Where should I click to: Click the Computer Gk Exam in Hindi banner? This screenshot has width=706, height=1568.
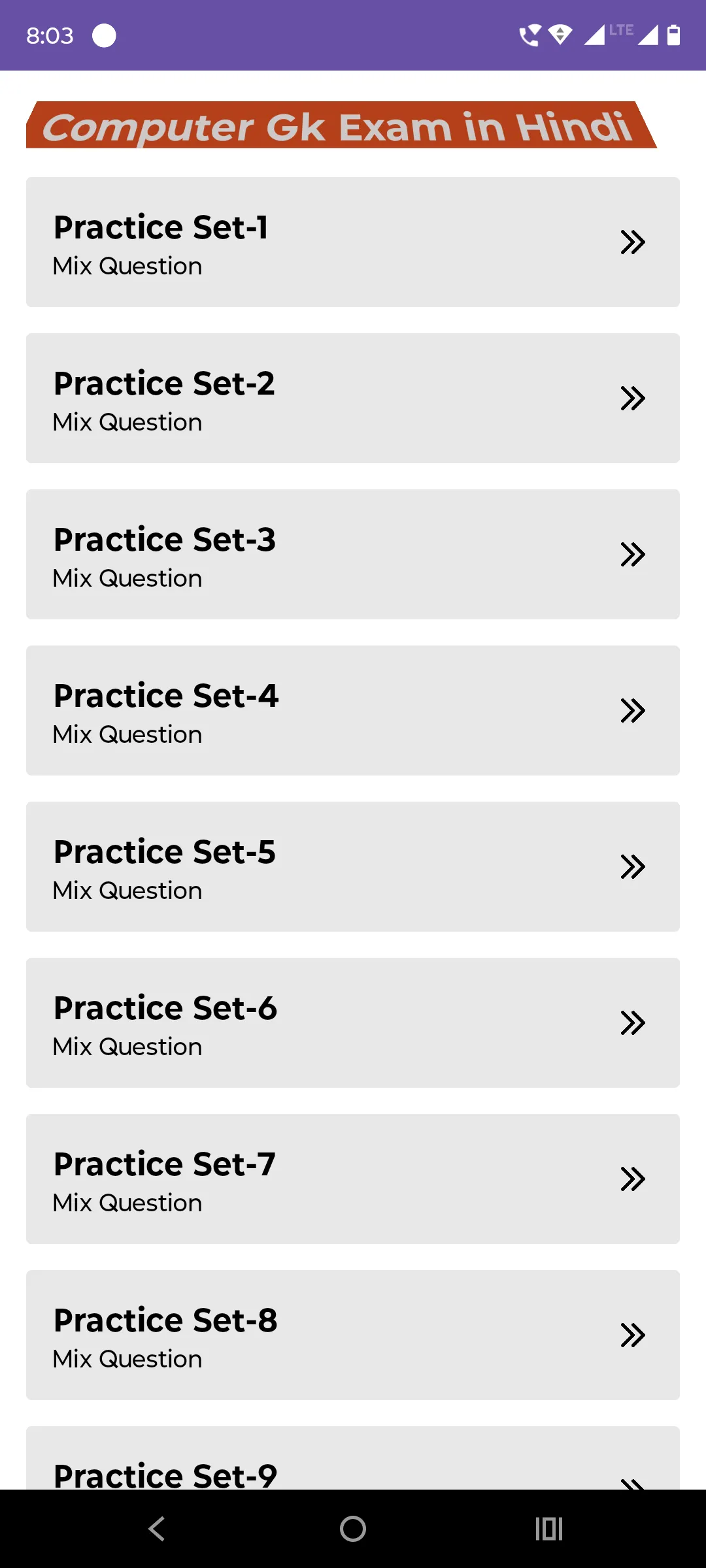coord(341,125)
